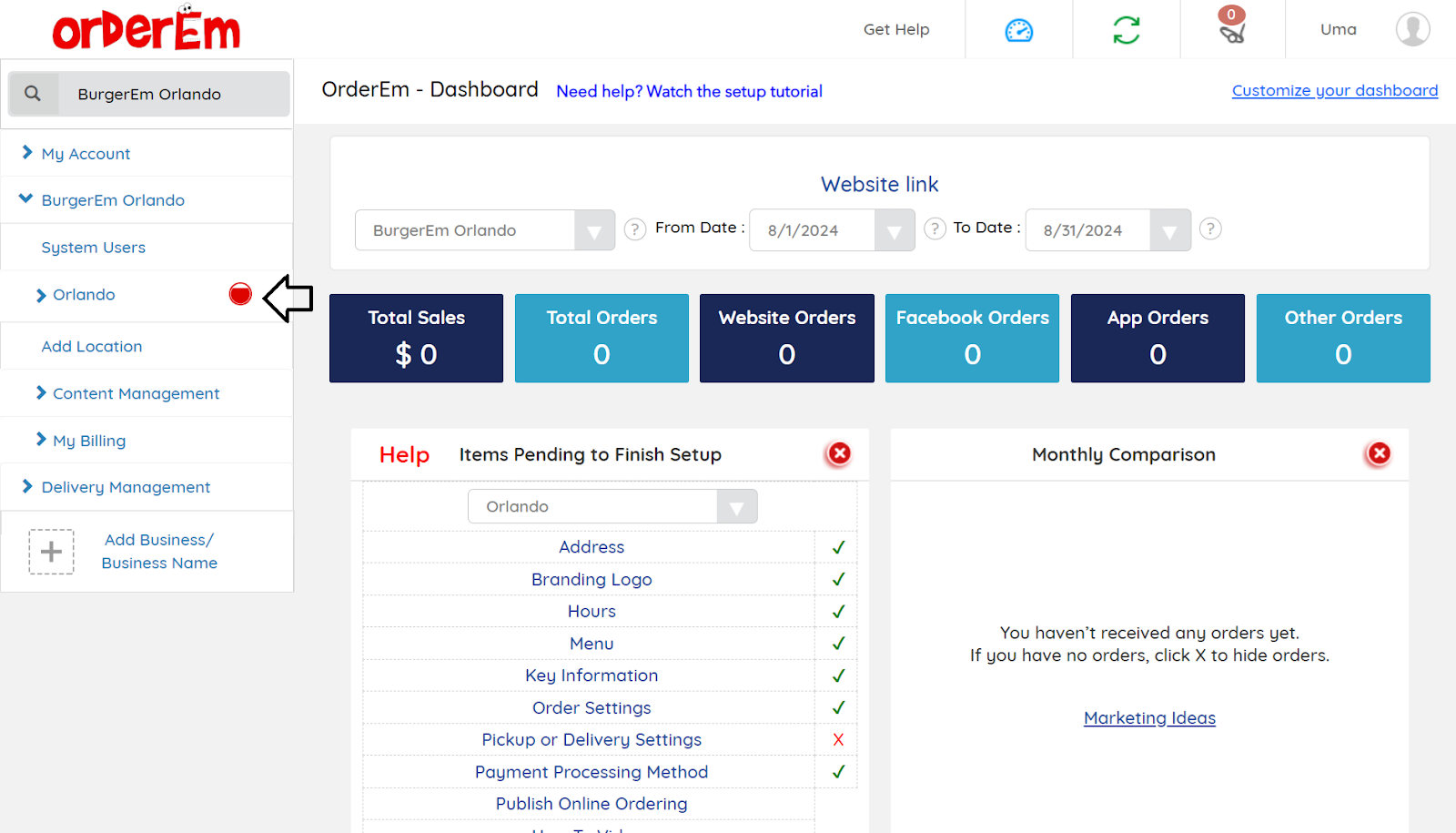Click the search magnifier icon in sidebar

[33, 94]
